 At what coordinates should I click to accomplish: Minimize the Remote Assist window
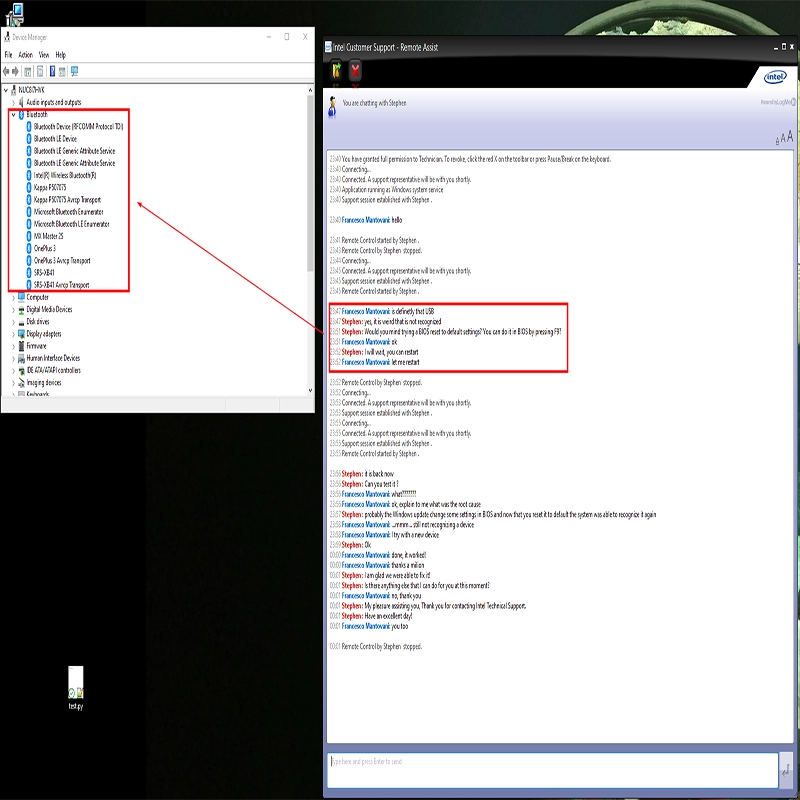pyautogui.click(x=776, y=47)
